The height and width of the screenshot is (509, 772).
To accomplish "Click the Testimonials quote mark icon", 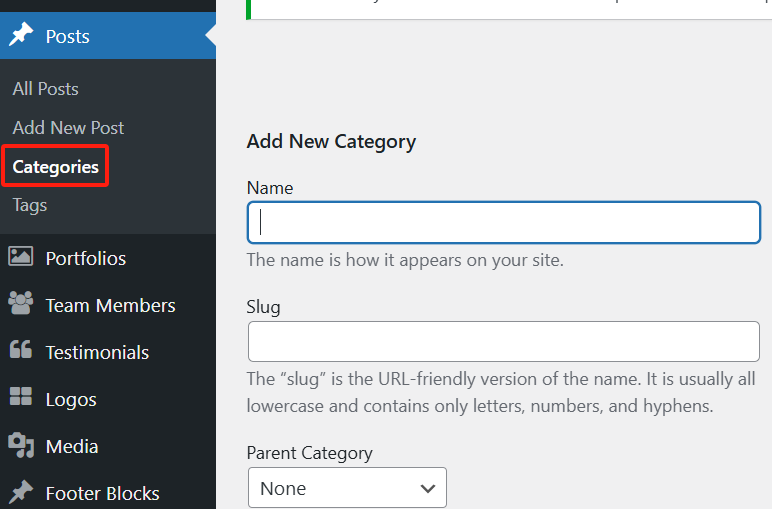I will [20, 351].
